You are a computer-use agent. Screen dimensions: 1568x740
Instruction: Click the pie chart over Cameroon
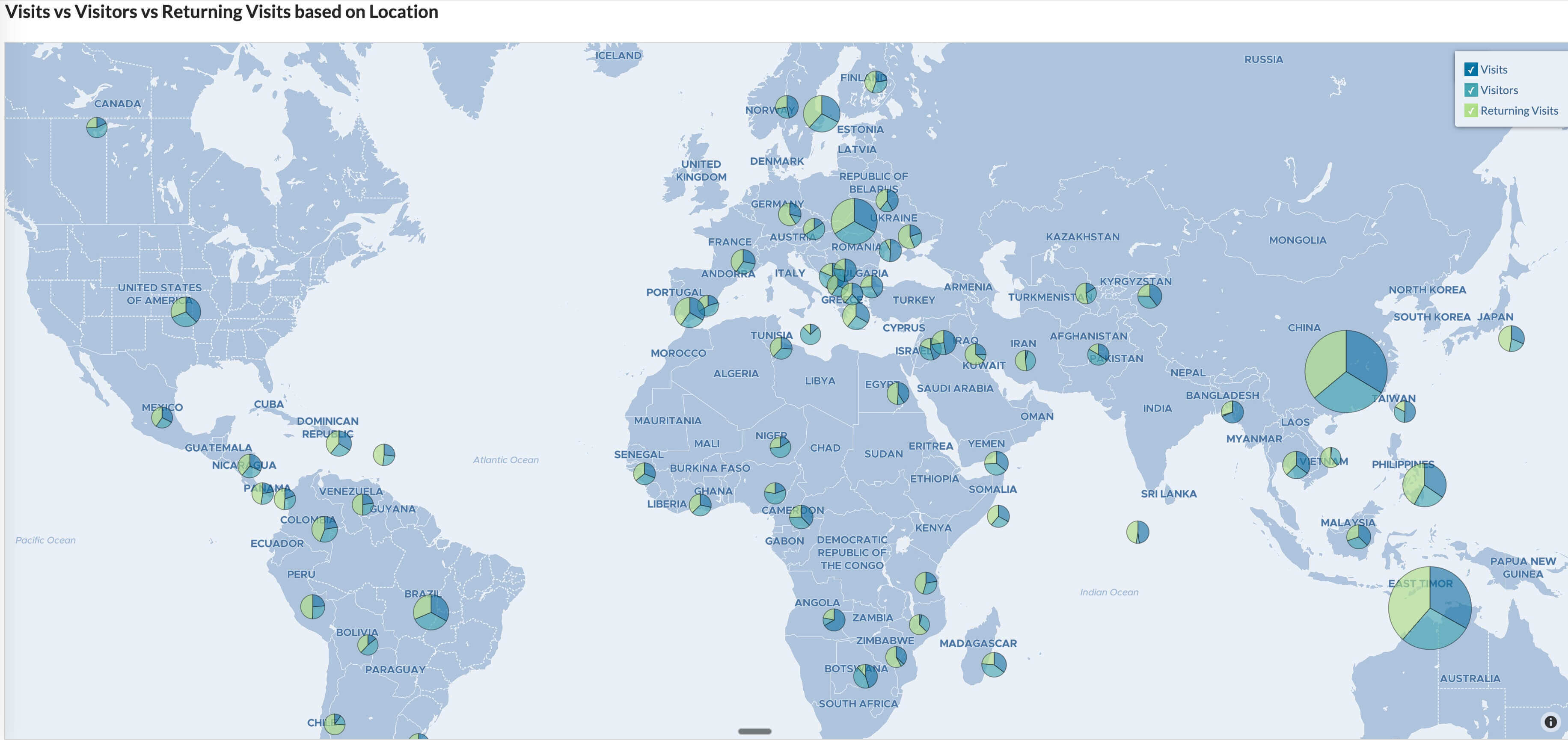coord(801,517)
